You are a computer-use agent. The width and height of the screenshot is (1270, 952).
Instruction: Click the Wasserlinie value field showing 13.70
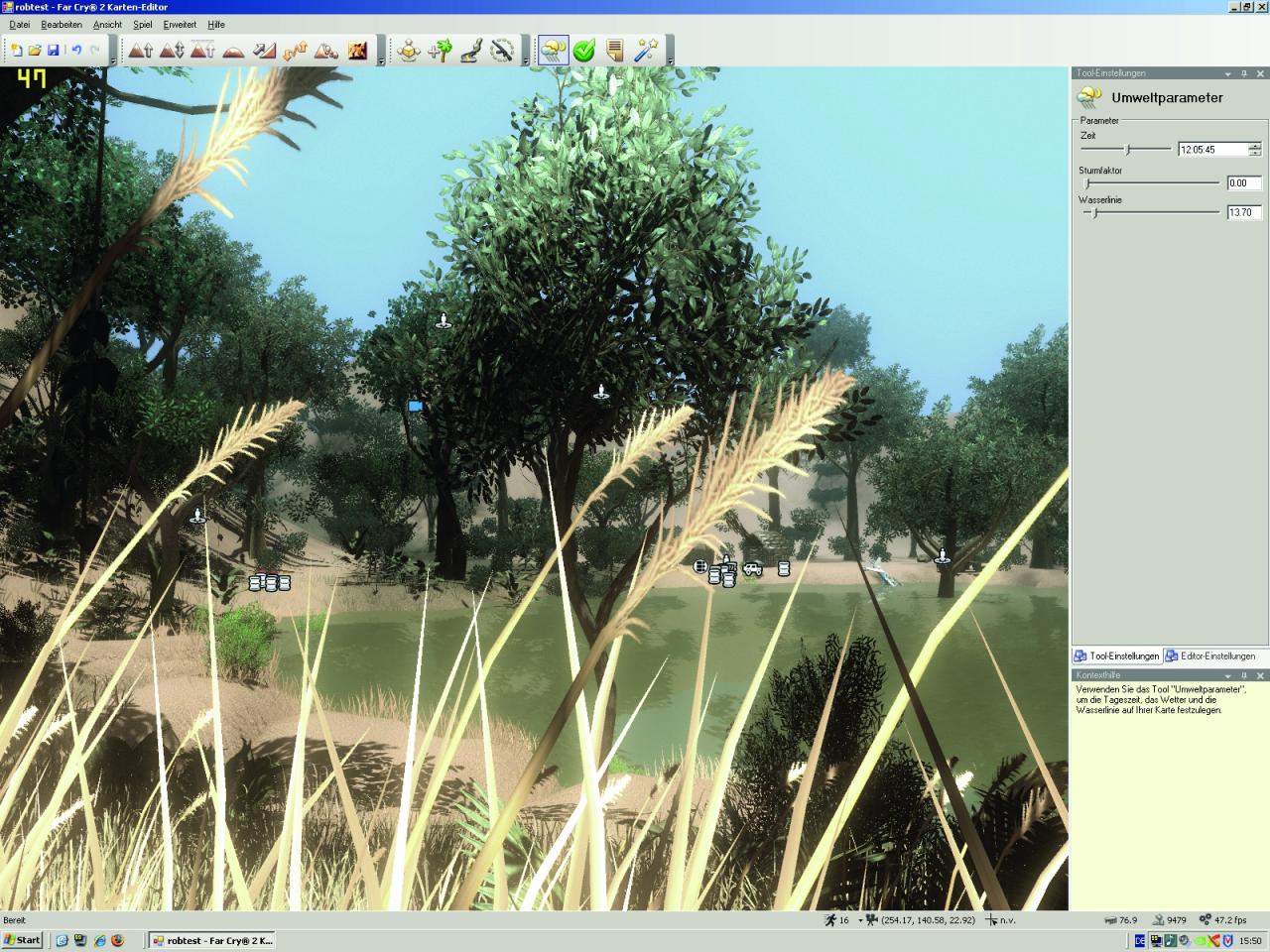pos(1244,212)
